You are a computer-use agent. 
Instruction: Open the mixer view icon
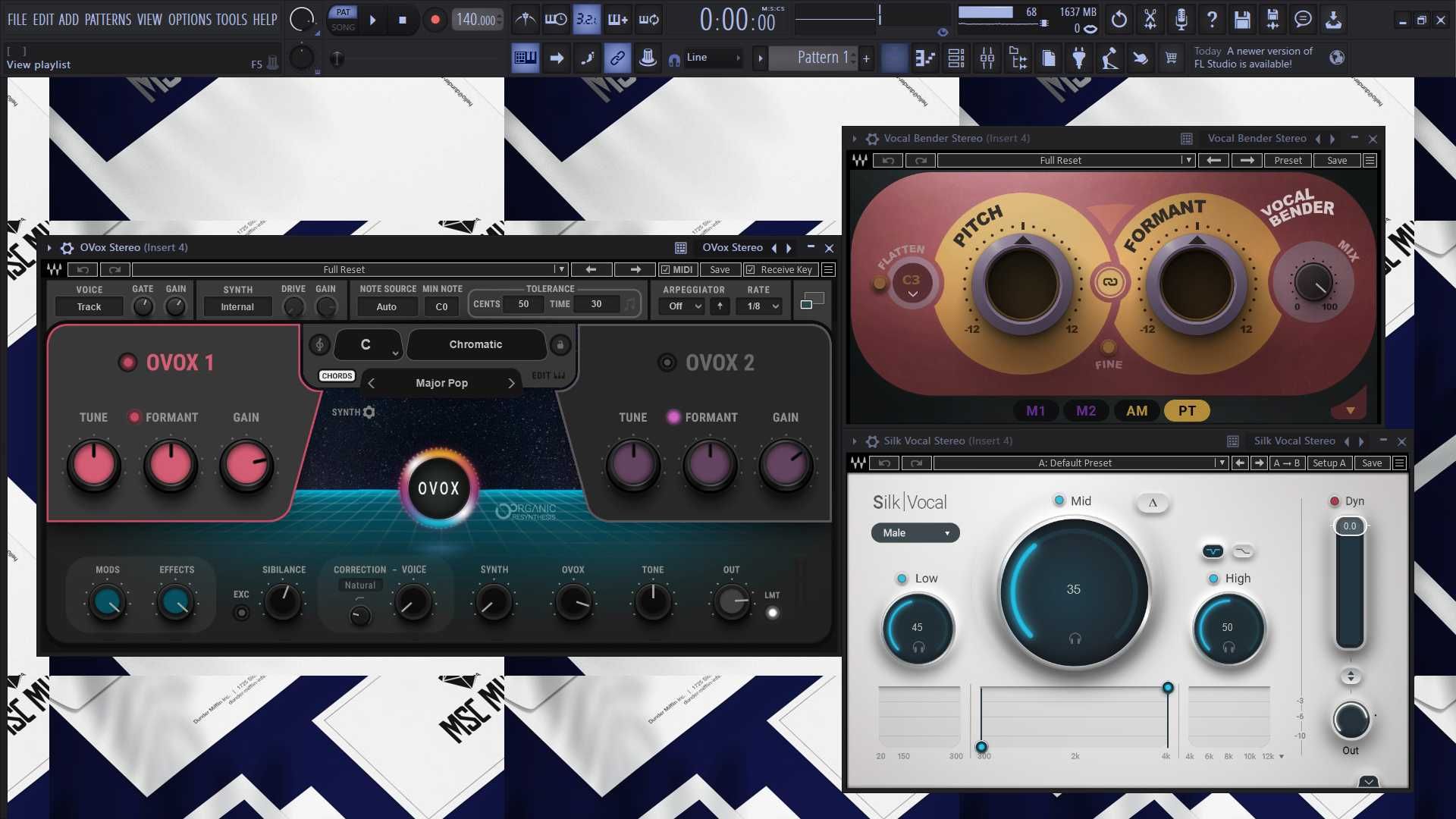(x=987, y=58)
